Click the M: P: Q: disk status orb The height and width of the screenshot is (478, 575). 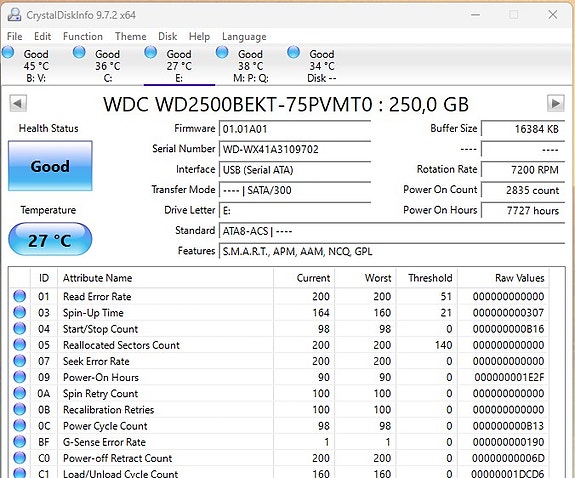point(222,52)
